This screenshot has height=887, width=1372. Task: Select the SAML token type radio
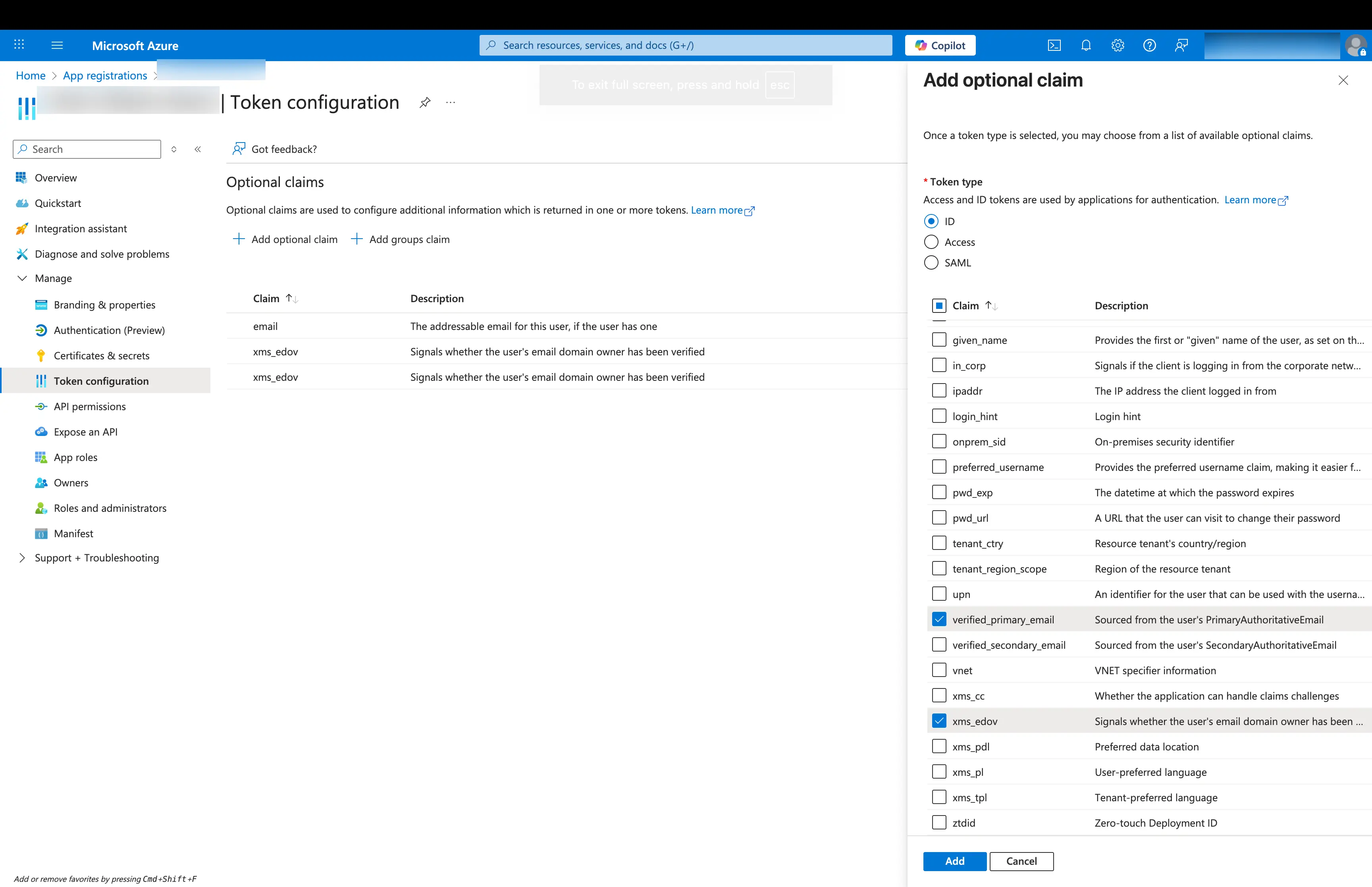pyautogui.click(x=931, y=262)
